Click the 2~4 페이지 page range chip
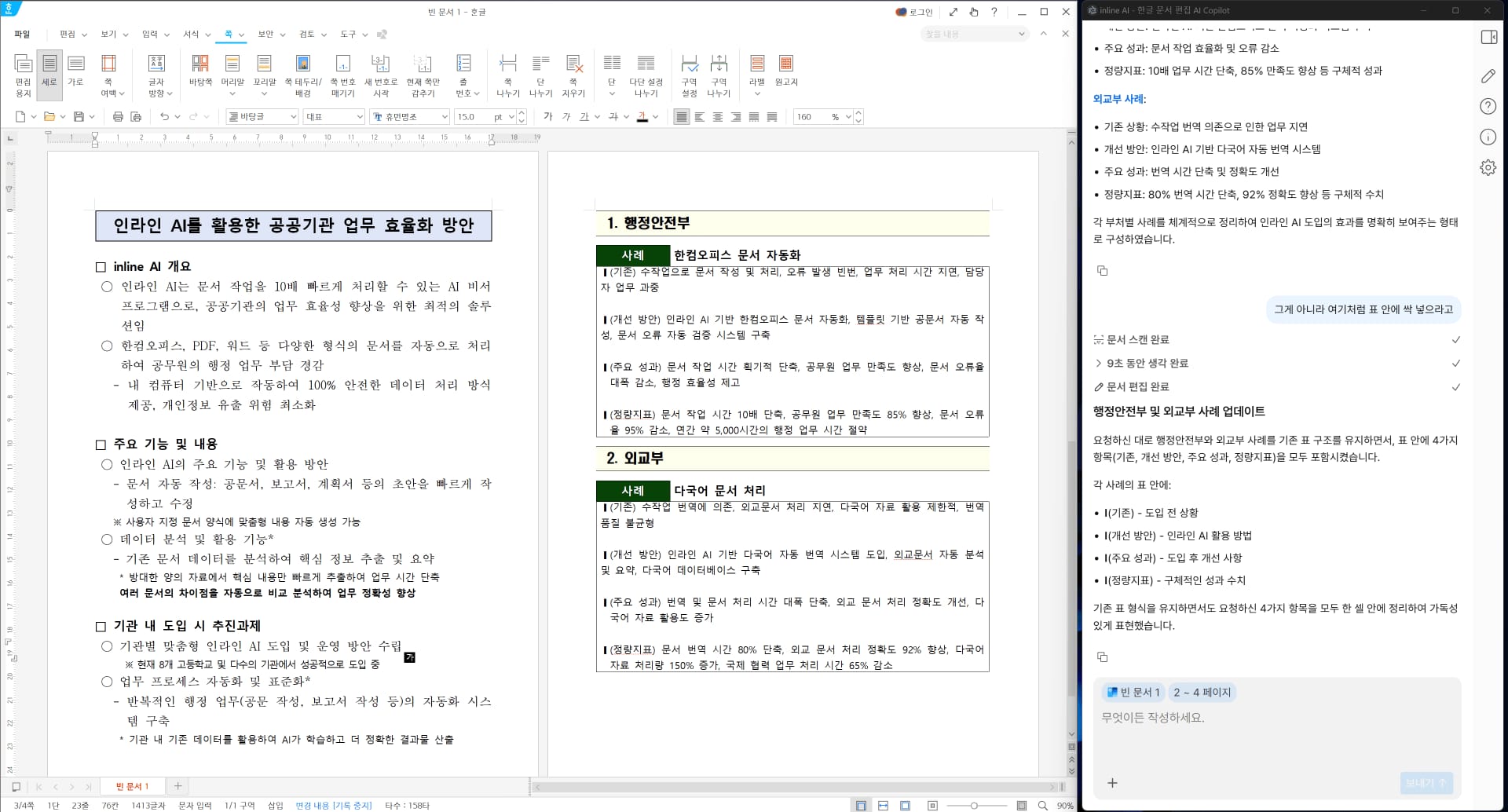The width and height of the screenshot is (1508, 812). tap(1201, 692)
